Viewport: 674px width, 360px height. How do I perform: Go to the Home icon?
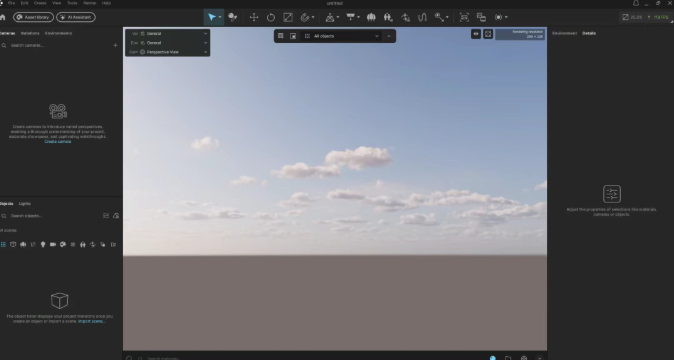tap(3, 17)
